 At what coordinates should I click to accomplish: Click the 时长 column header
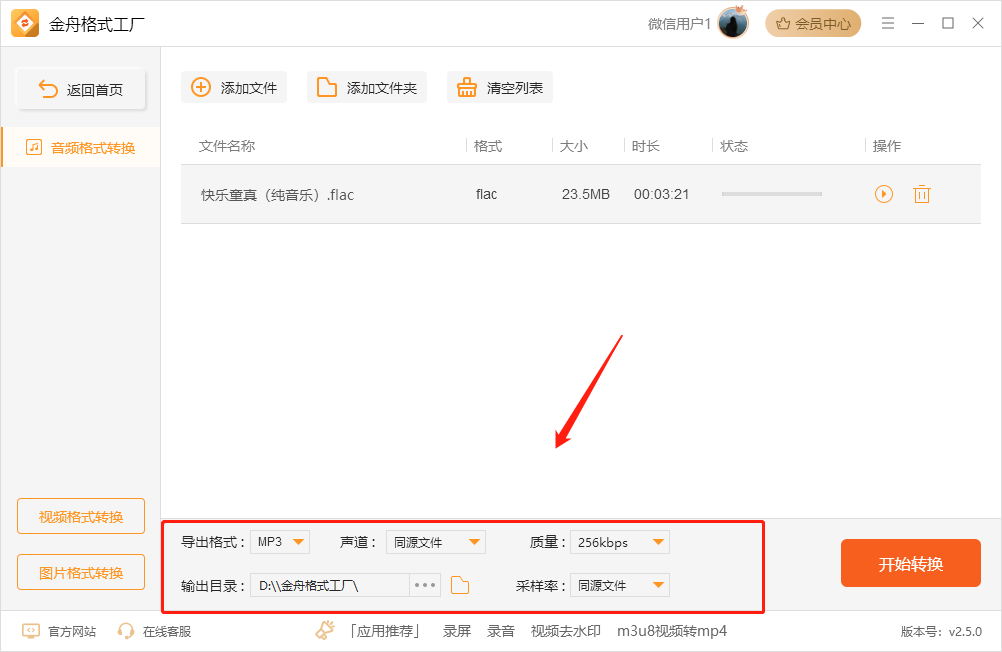[x=645, y=146]
